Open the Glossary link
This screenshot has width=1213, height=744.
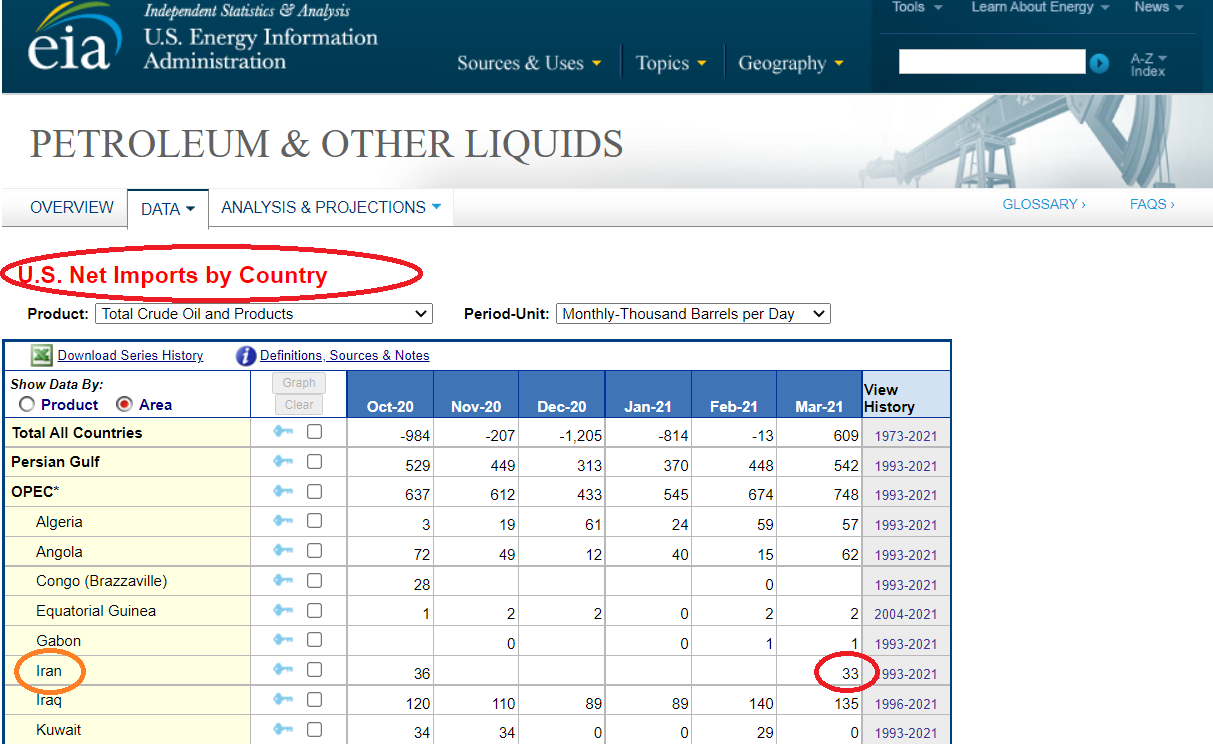(x=1044, y=204)
